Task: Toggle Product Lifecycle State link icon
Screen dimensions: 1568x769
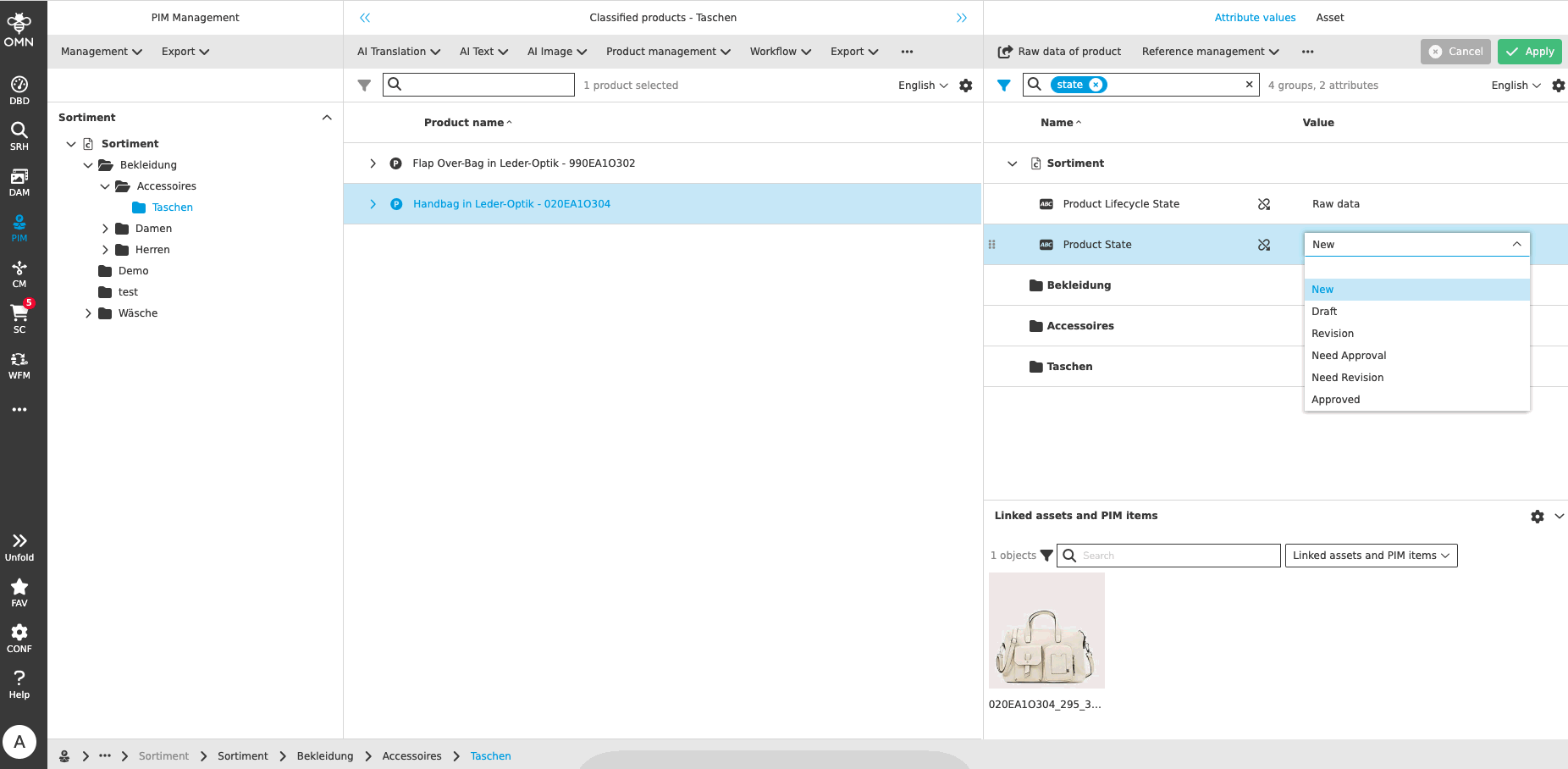Action: (1263, 204)
